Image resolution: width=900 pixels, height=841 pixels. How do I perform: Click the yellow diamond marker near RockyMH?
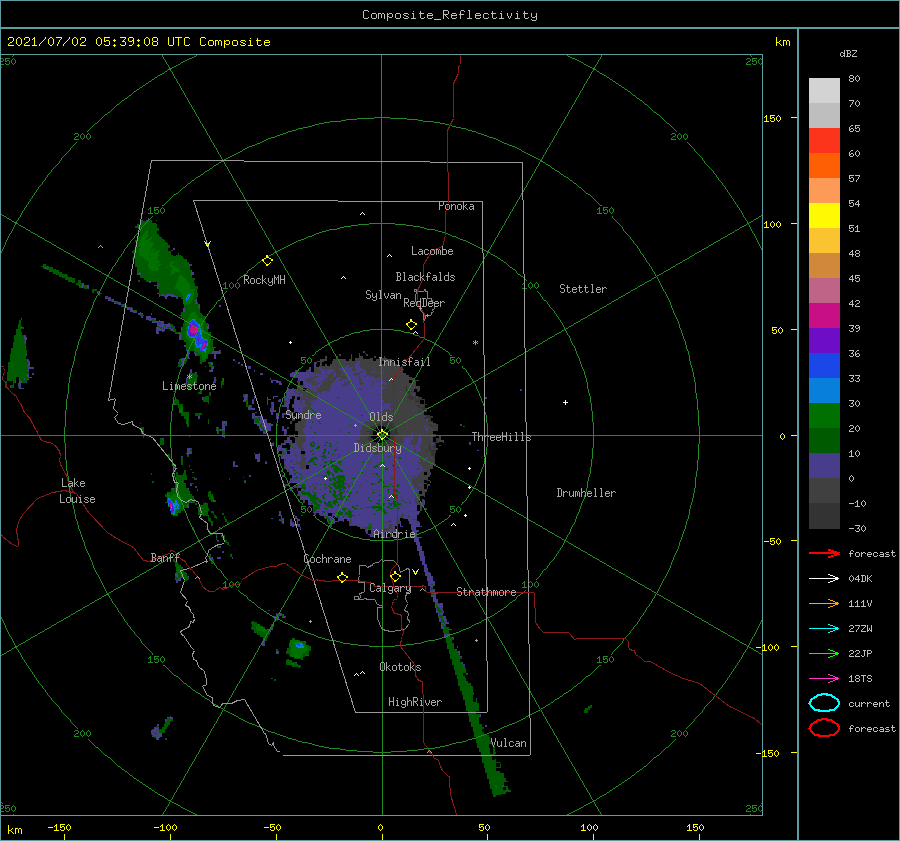click(x=267, y=261)
